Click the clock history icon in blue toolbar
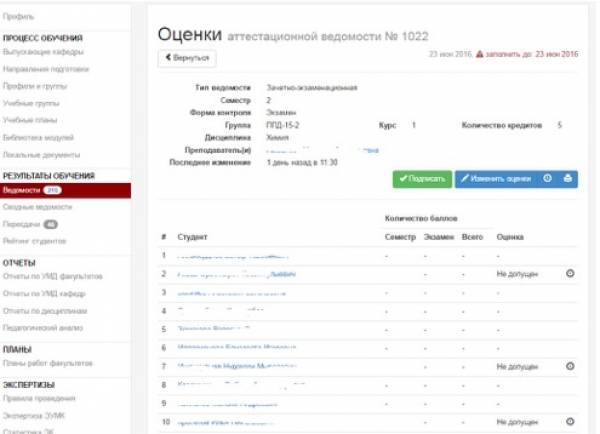The height and width of the screenshot is (434, 600). click(547, 178)
